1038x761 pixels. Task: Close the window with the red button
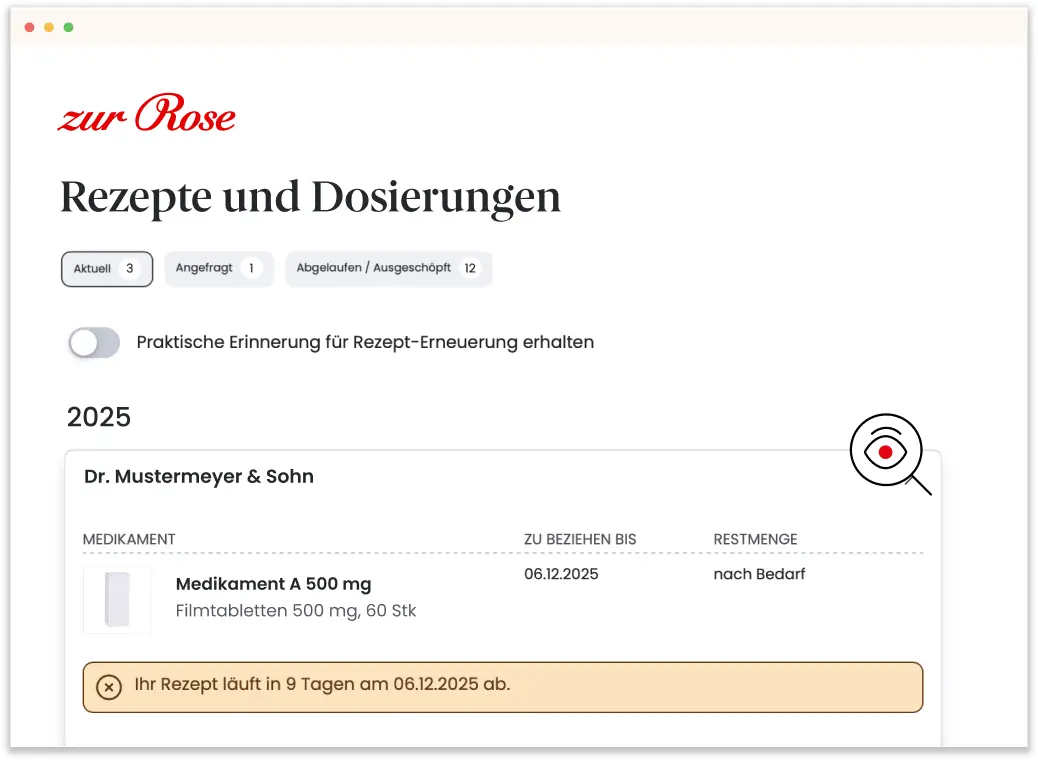coord(29,27)
